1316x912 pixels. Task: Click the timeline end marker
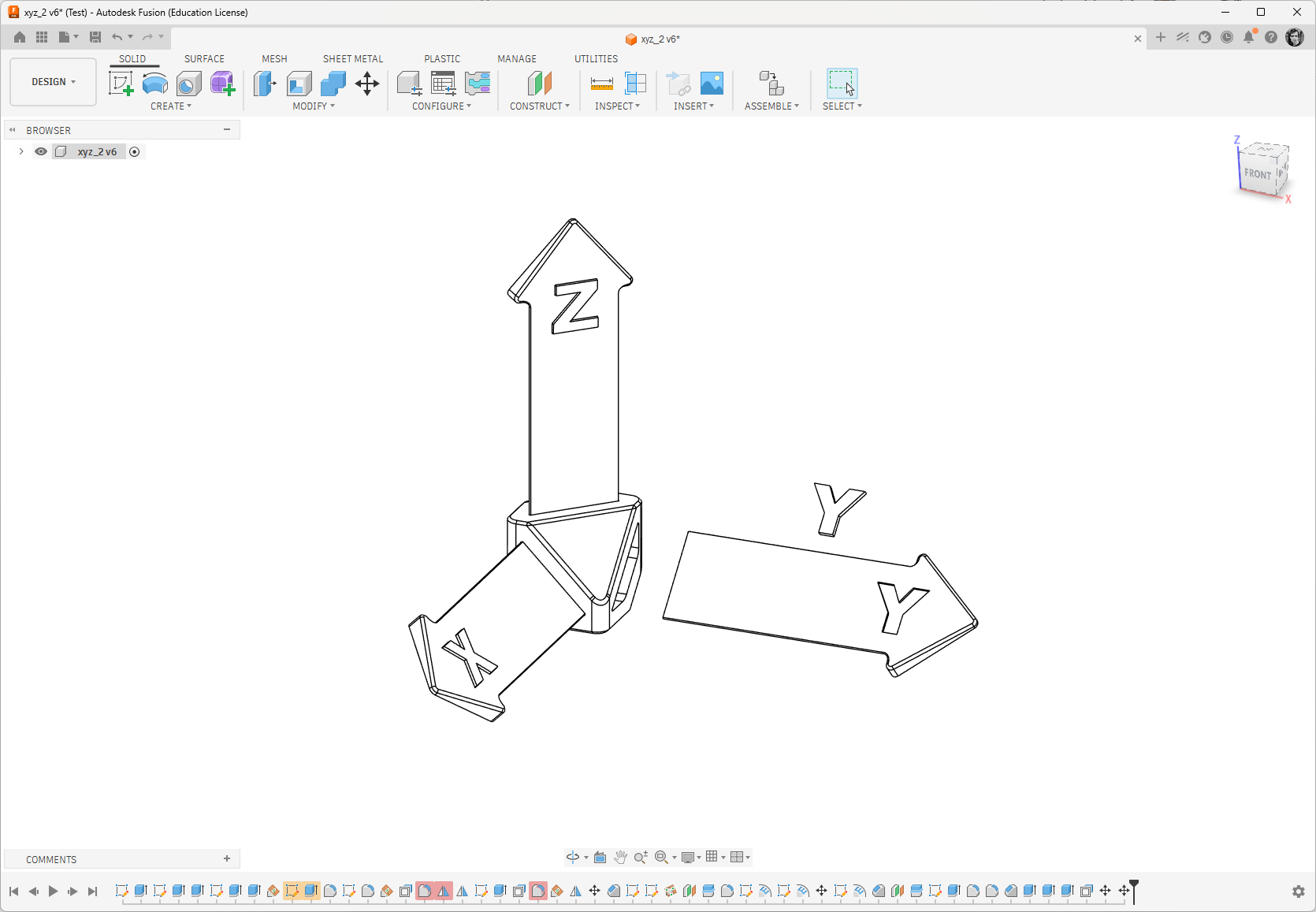[x=1134, y=891]
